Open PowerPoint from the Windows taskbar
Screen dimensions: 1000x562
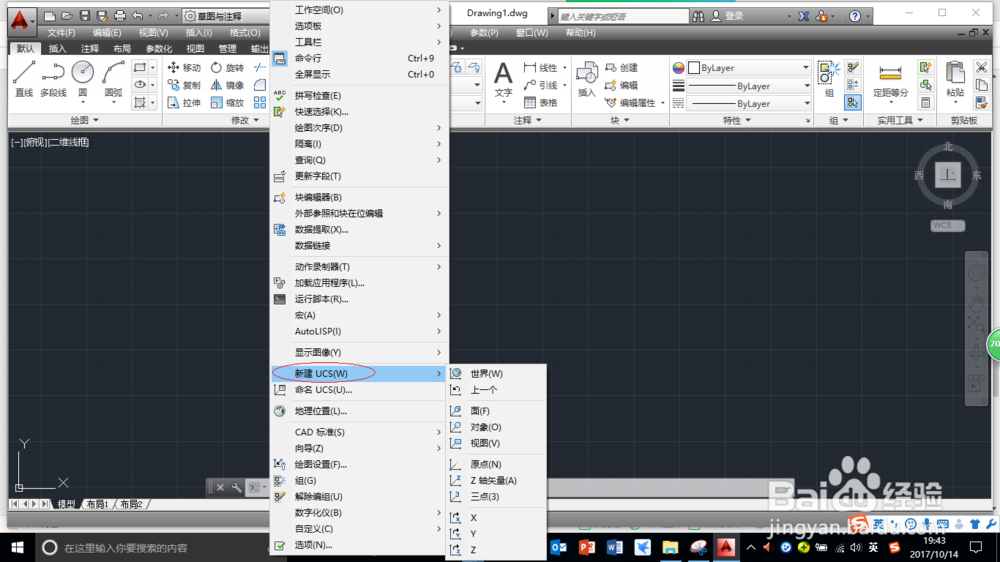coord(587,547)
